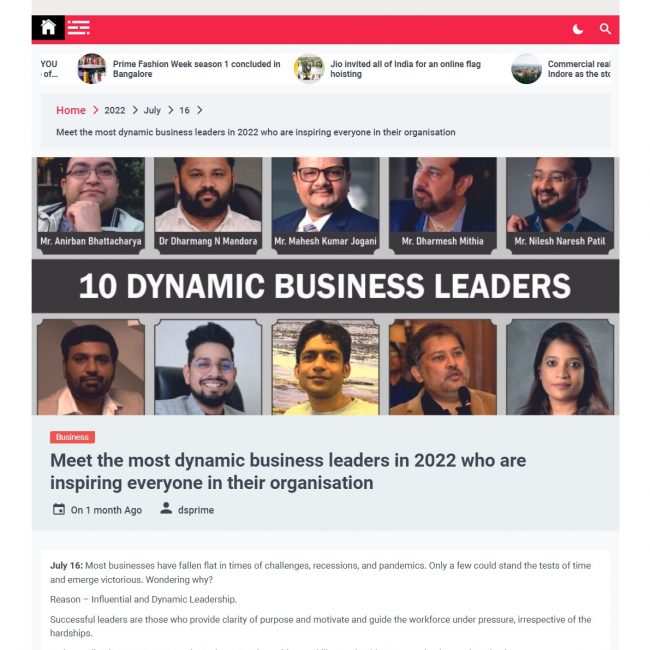Image resolution: width=650 pixels, height=650 pixels.
Task: Click the Commercial real estate round thumbnail
Action: coord(526,69)
